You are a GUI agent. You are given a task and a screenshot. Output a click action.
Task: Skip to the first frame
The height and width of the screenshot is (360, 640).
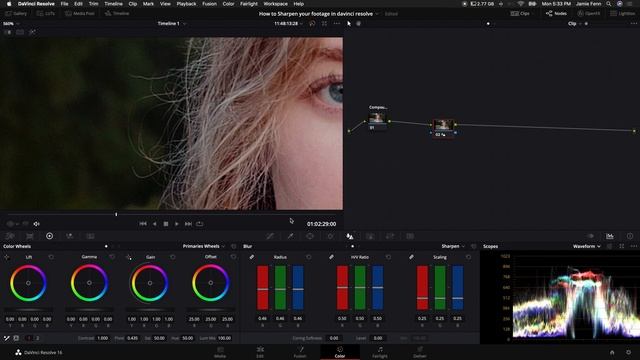[143, 224]
